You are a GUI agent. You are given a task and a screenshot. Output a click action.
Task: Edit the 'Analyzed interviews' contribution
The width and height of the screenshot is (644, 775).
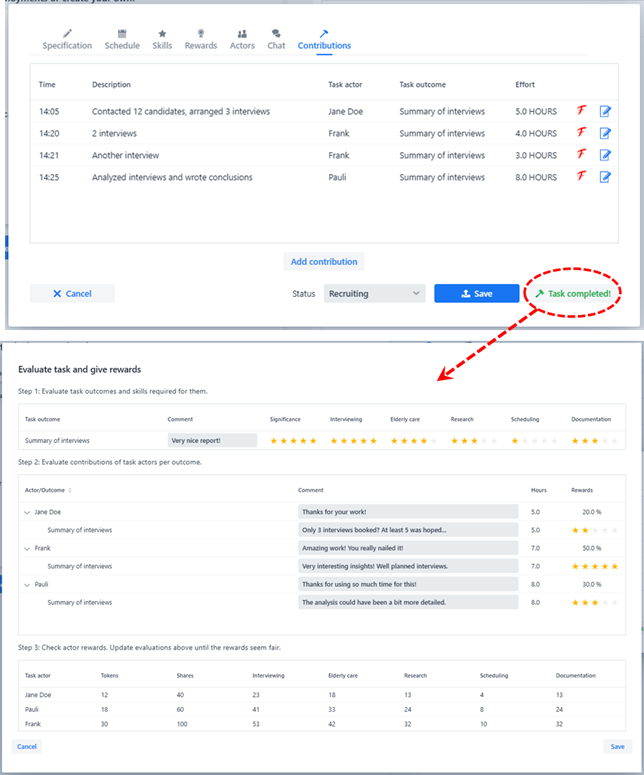(x=605, y=176)
